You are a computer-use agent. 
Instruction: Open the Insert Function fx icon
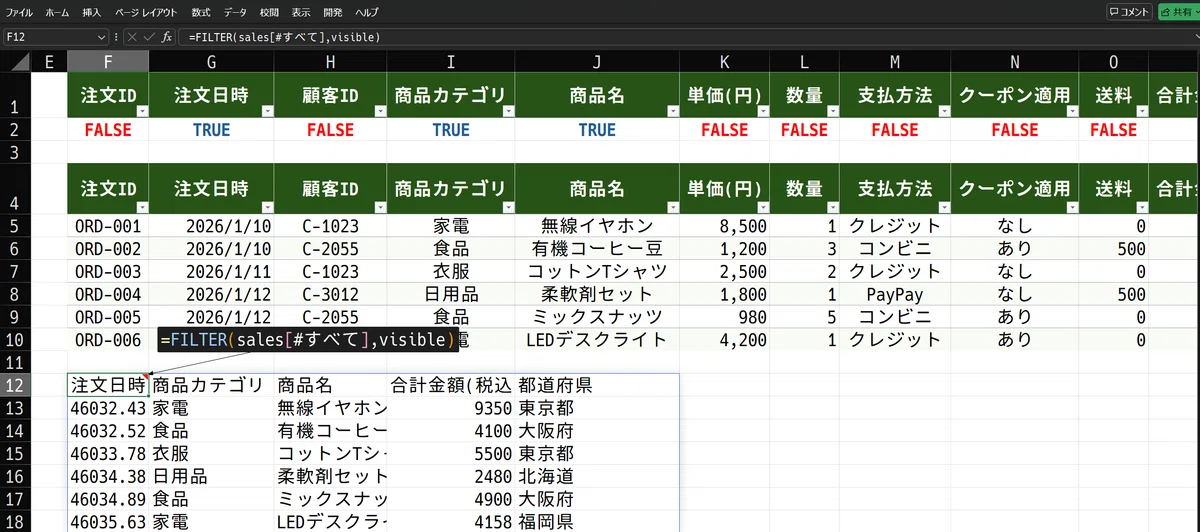pos(166,37)
